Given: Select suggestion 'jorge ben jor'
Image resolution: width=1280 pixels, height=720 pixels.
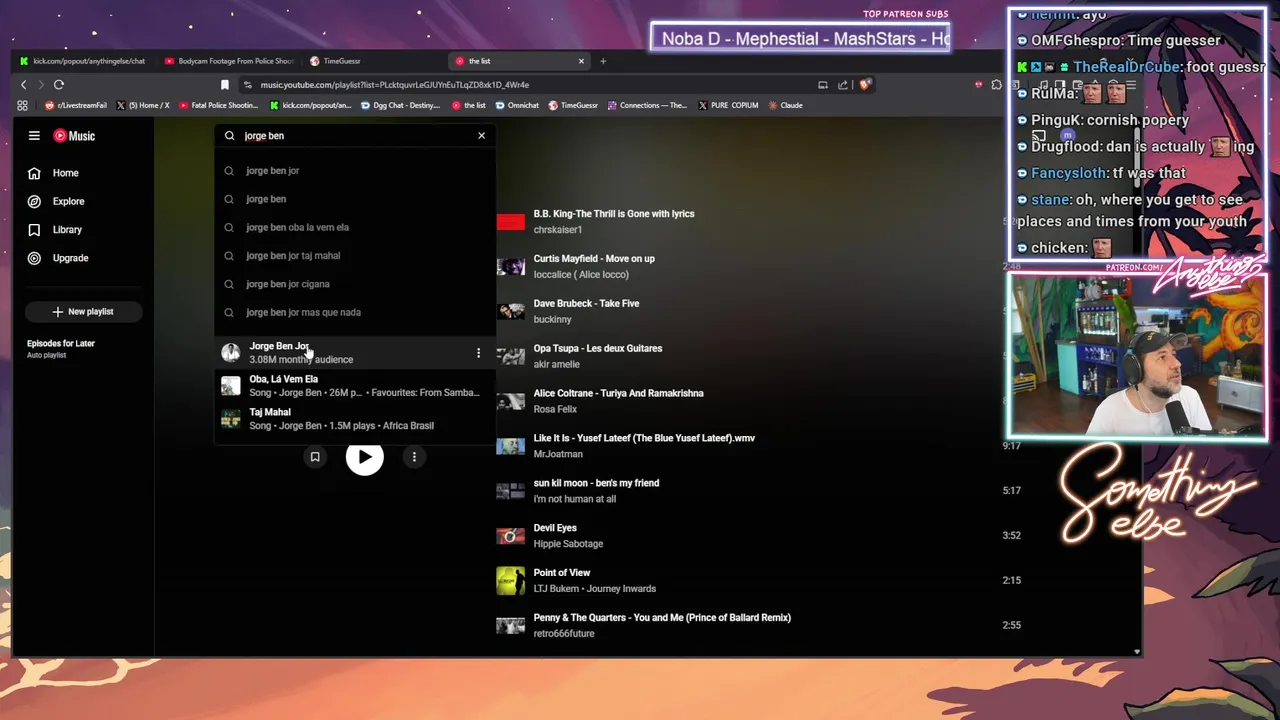Looking at the screenshot, I should 355,171.
